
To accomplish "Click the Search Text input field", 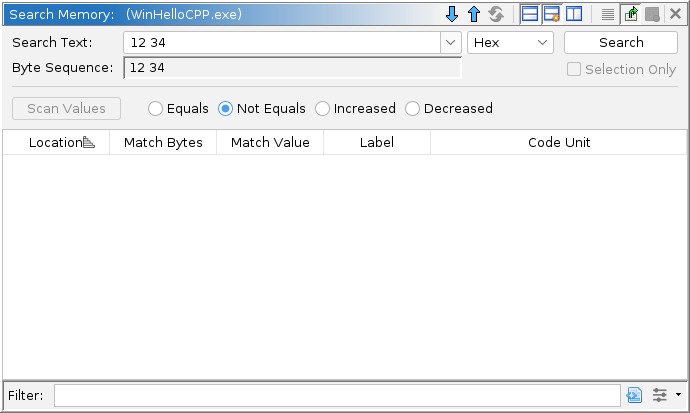I will (280, 43).
